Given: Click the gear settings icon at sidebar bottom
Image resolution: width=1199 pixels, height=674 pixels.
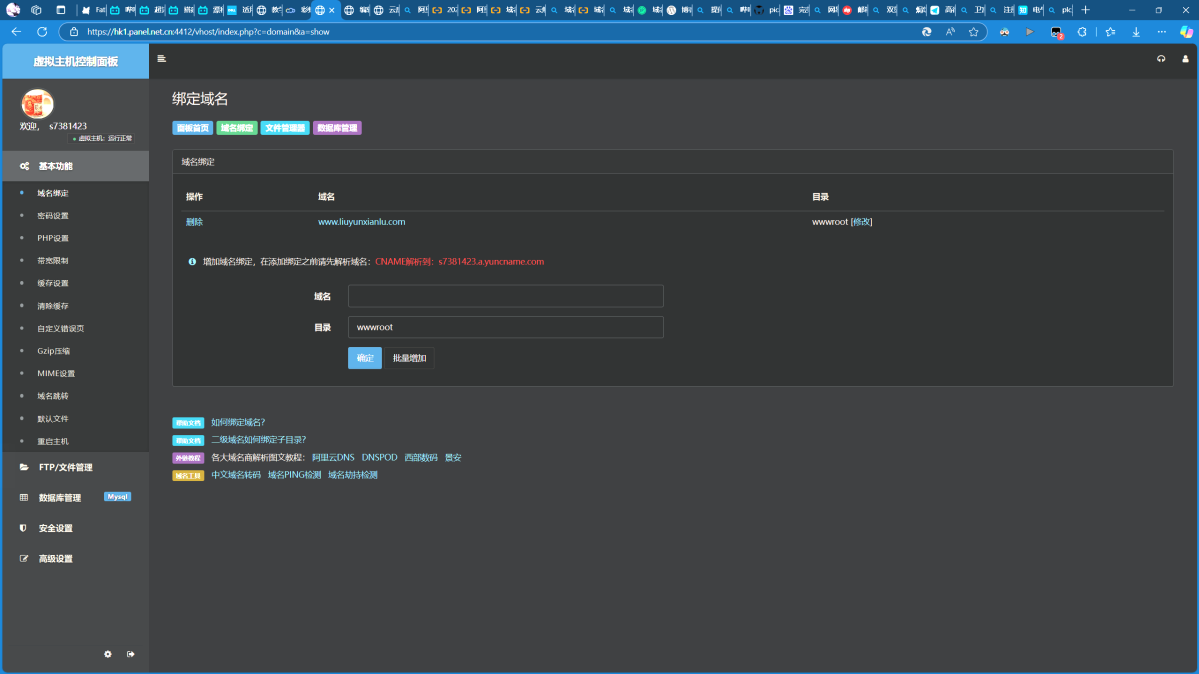Looking at the screenshot, I should click(x=108, y=654).
